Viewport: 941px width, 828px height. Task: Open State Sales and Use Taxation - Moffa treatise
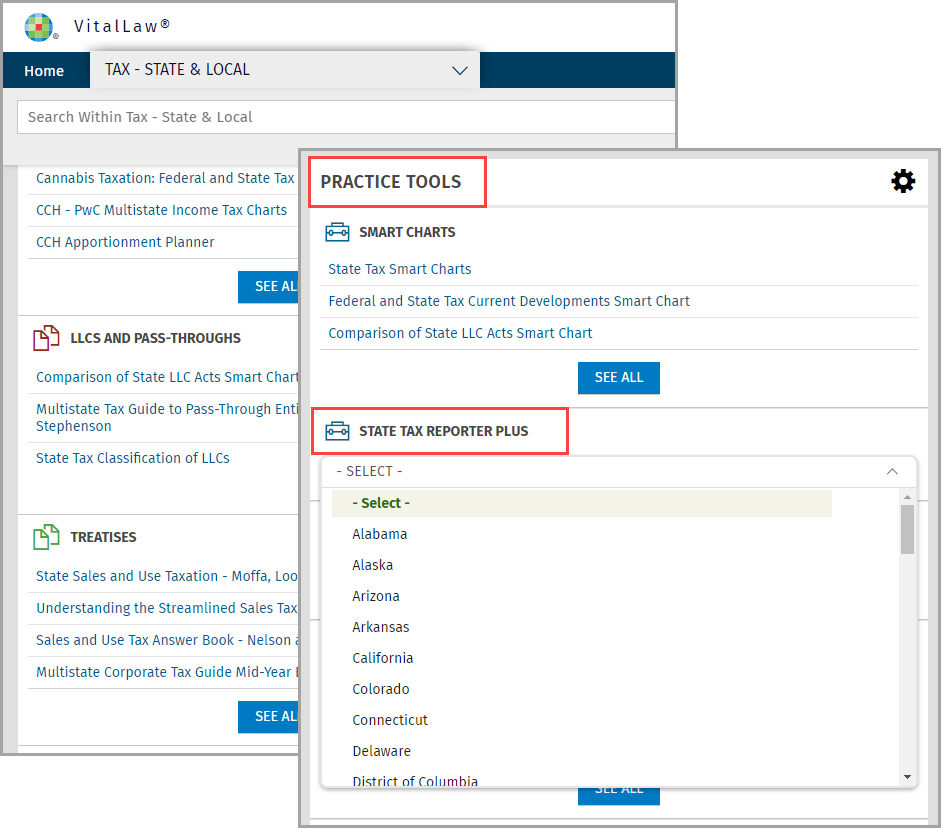click(x=167, y=576)
